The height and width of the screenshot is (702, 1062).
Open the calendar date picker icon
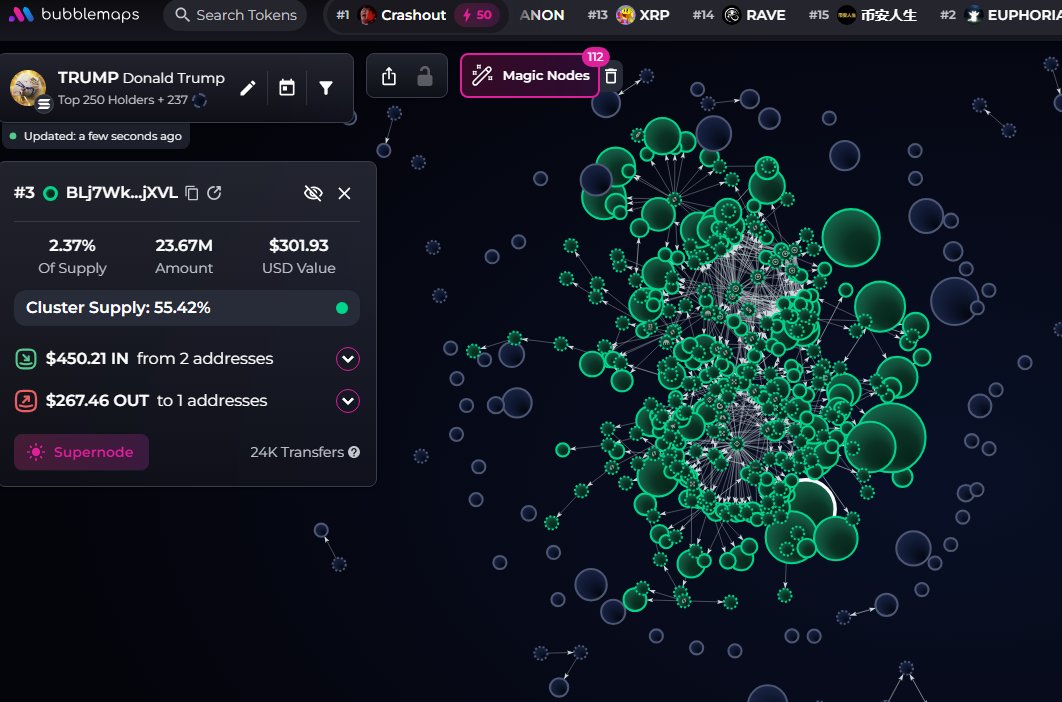point(287,88)
